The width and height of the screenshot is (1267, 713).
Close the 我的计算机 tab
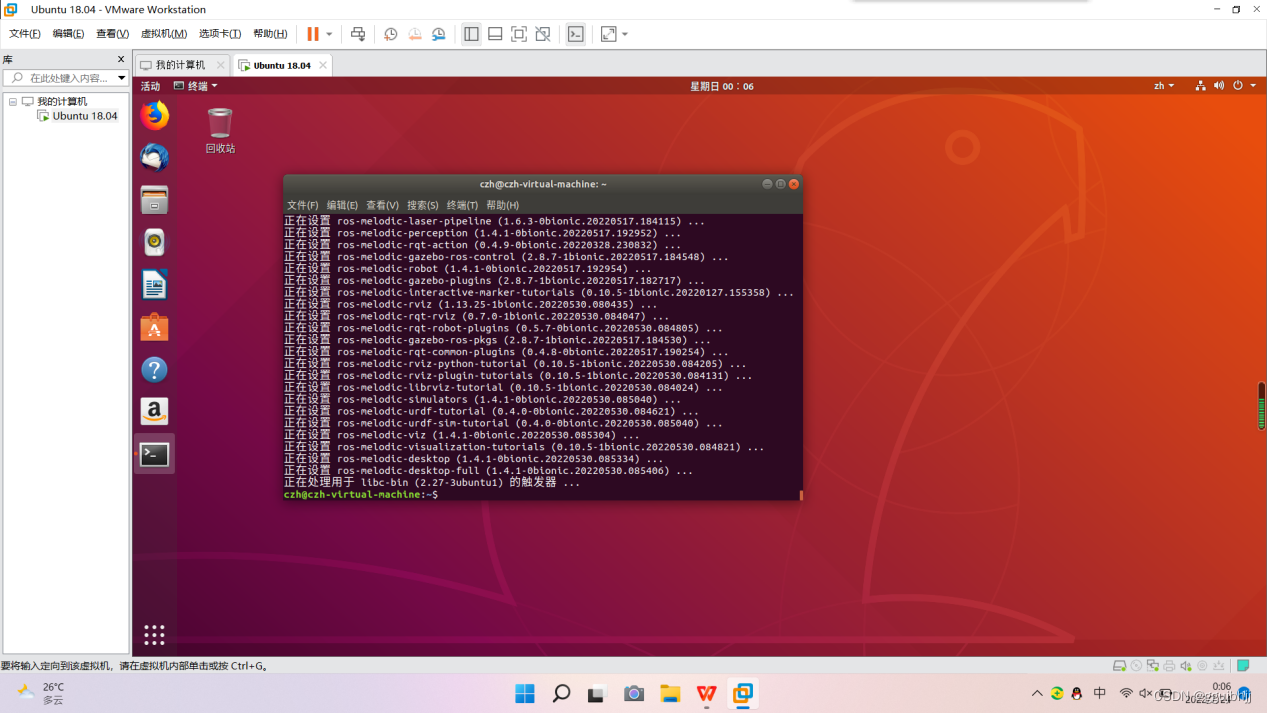click(220, 65)
